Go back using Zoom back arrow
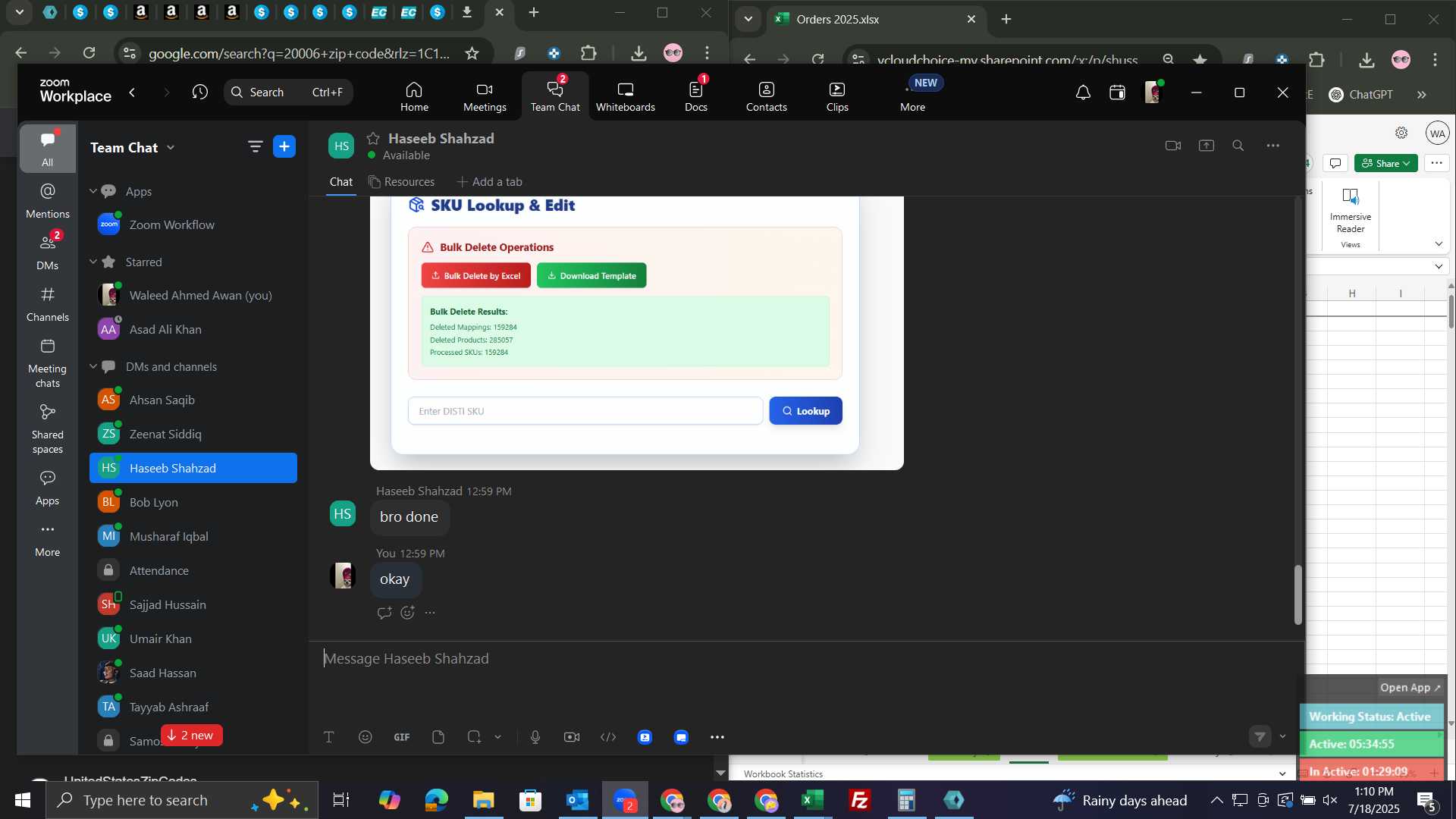The width and height of the screenshot is (1456, 819). [x=133, y=93]
